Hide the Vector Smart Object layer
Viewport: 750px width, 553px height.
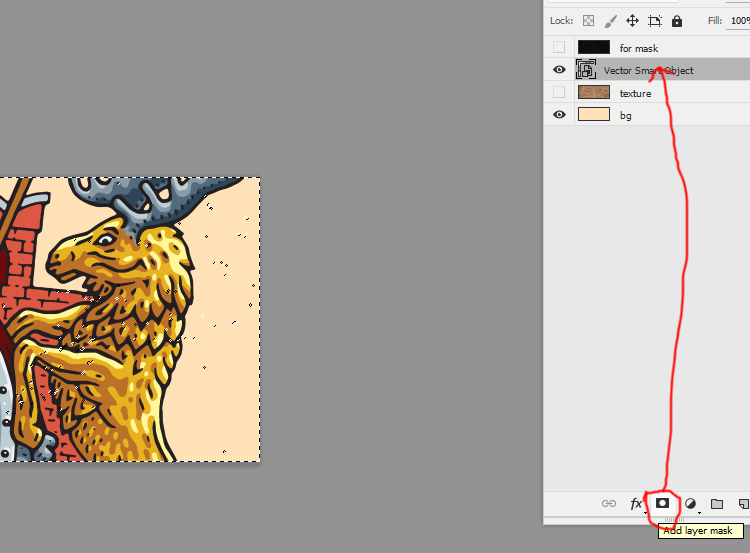point(559,70)
